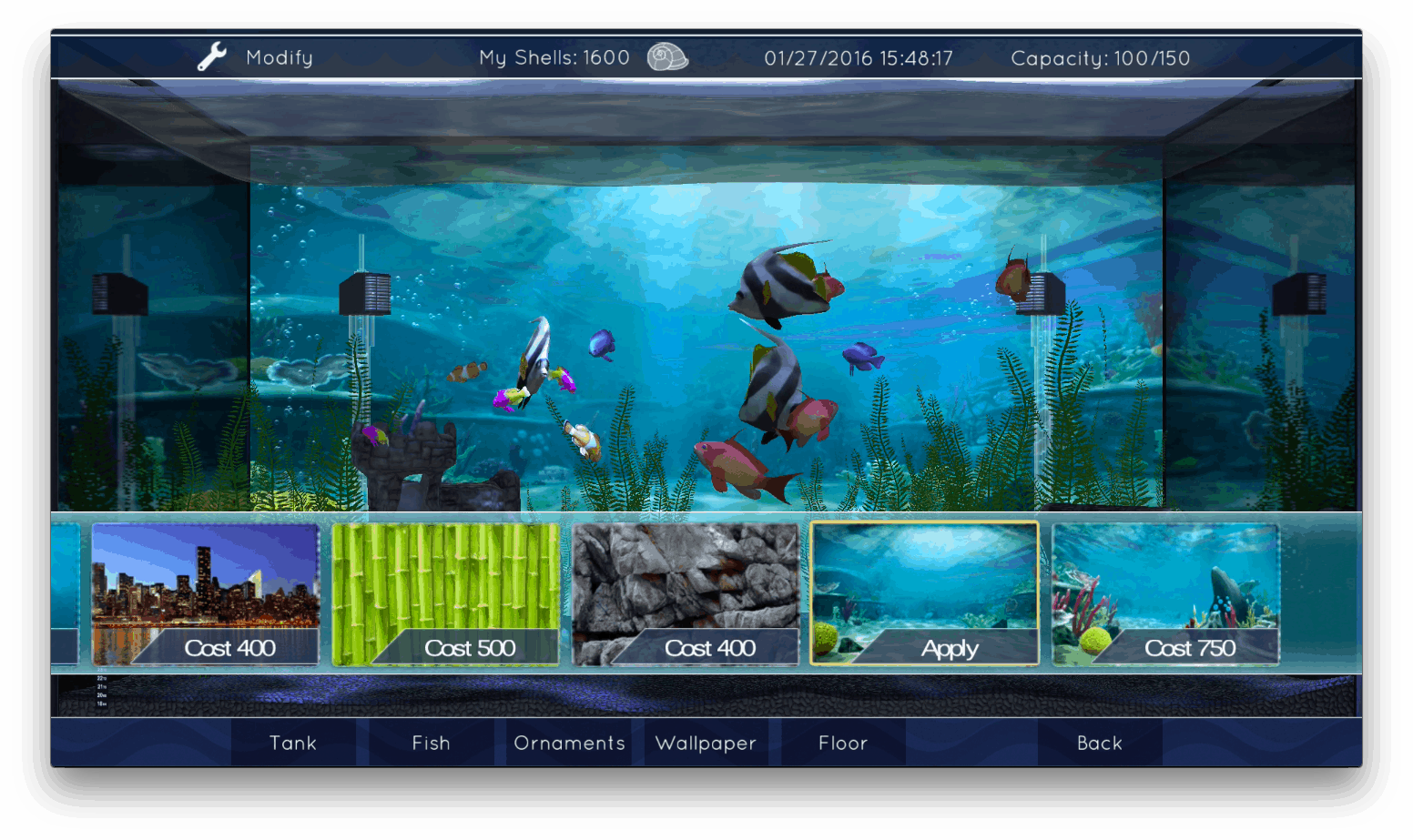Click the partially hidden thumbnail at left edge
Image resolution: width=1413 pixels, height=840 pixels.
point(66,593)
